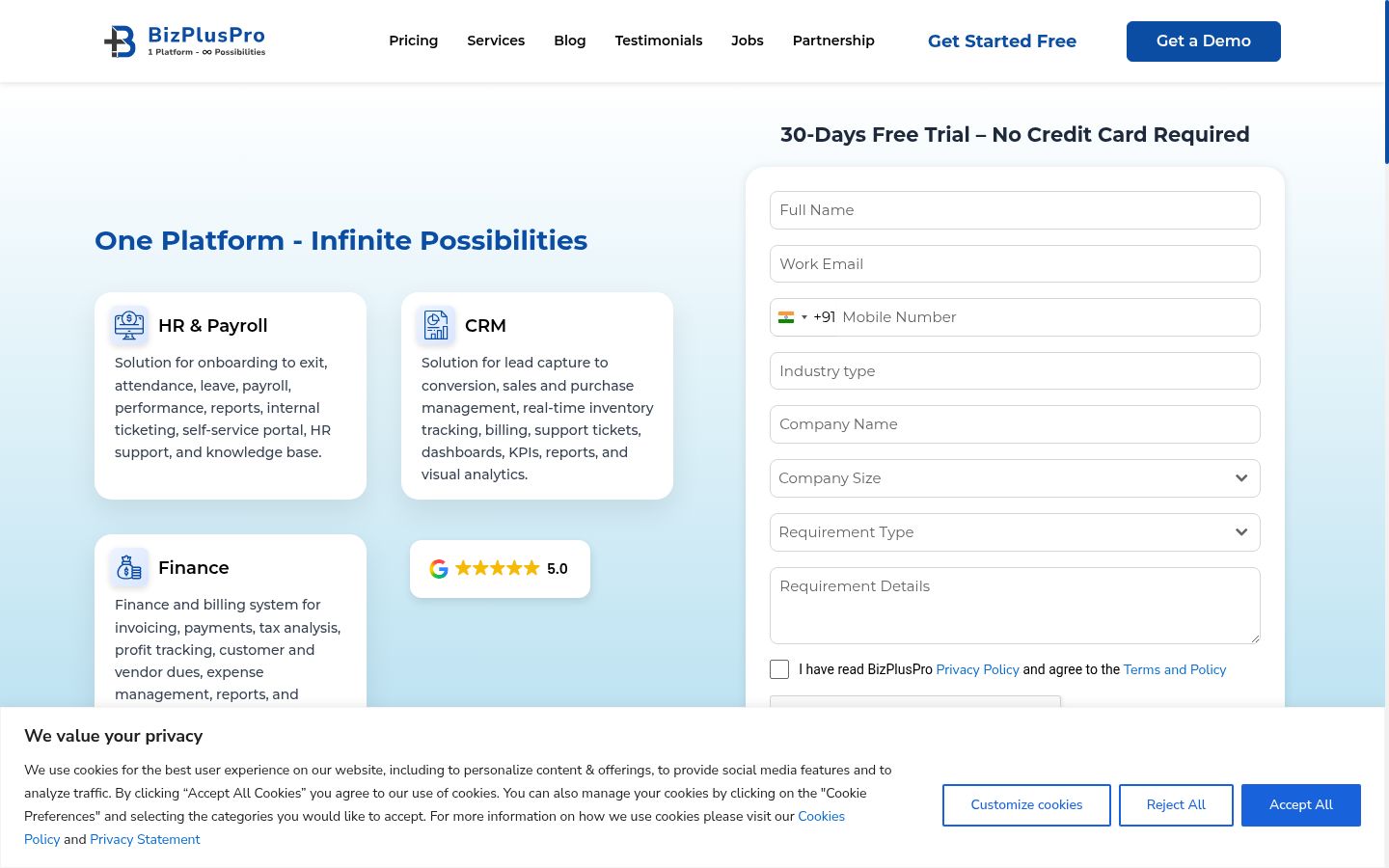Tick the Privacy Policy agreement checkbox
The image size is (1389, 868).
click(779, 669)
